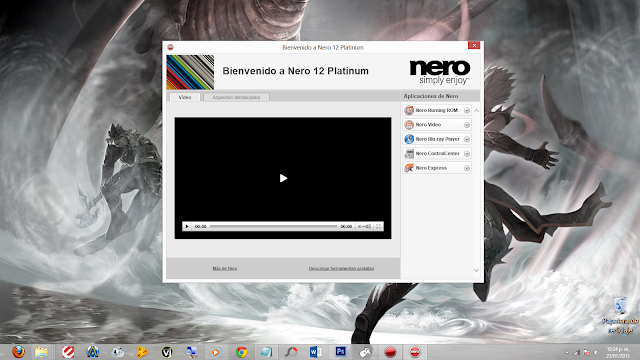The height and width of the screenshot is (360, 640).
Task: Click the small play button in the video control bar
Action: pos(187,226)
